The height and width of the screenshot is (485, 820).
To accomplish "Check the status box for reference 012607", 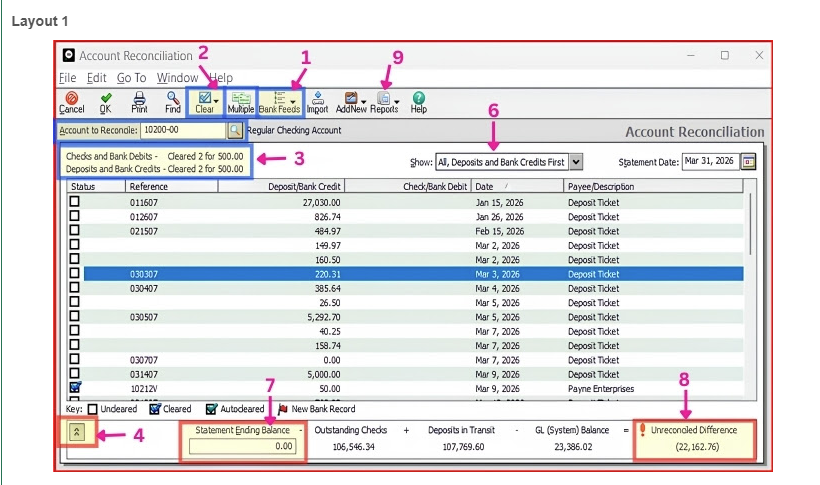I will (75, 216).
